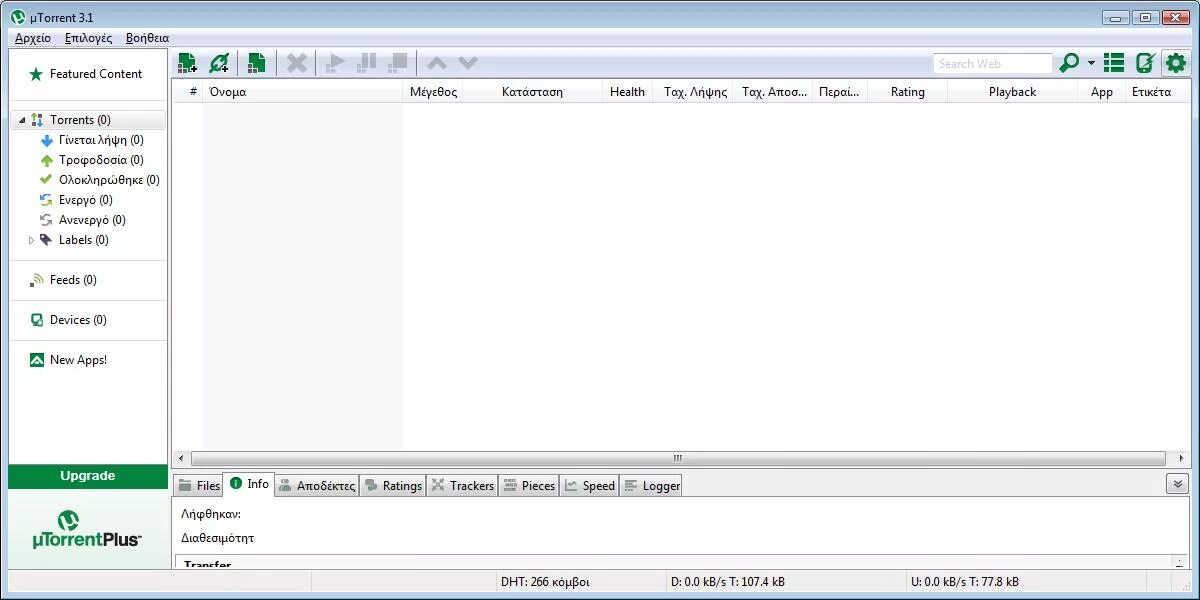Sort by Μέγεθος column header

pos(433,91)
